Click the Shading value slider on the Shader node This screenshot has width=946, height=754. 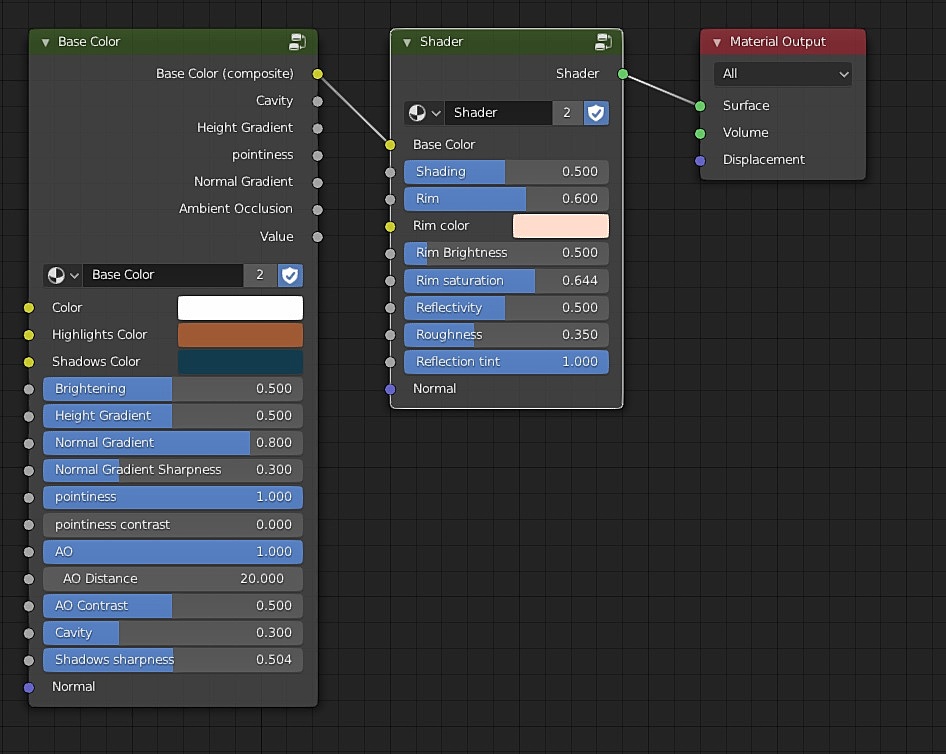pyautogui.click(x=506, y=171)
